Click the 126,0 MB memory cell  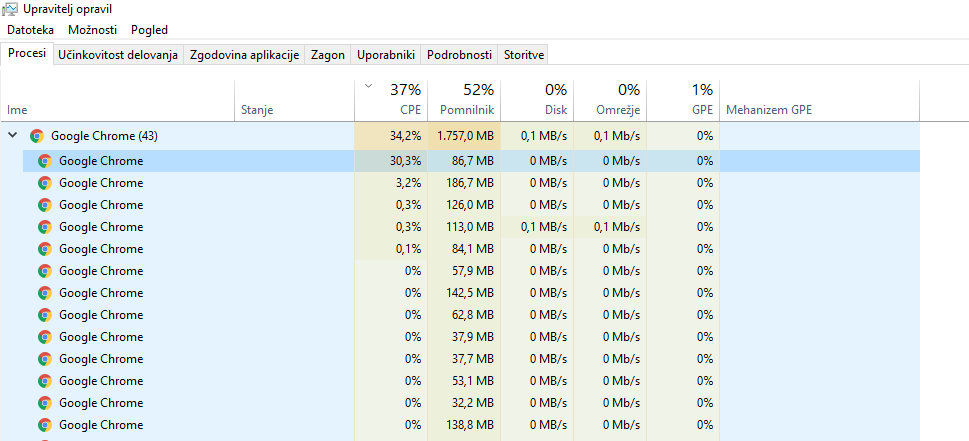tap(464, 205)
